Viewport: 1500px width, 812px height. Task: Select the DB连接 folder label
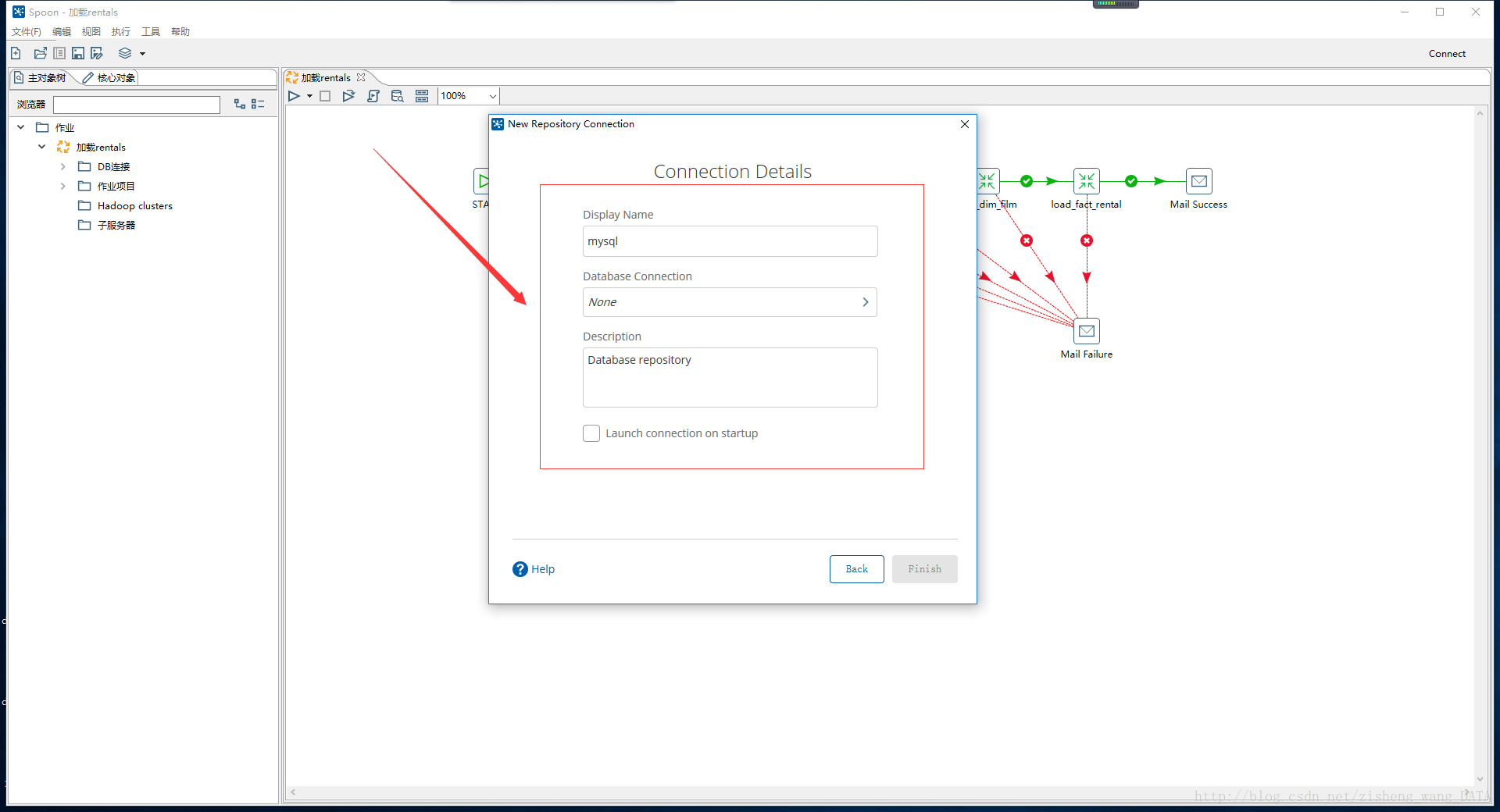(x=113, y=166)
